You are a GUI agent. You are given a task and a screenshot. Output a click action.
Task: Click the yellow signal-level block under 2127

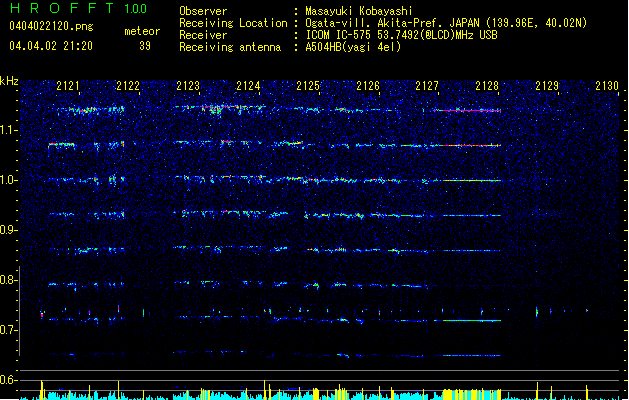click(x=472, y=394)
